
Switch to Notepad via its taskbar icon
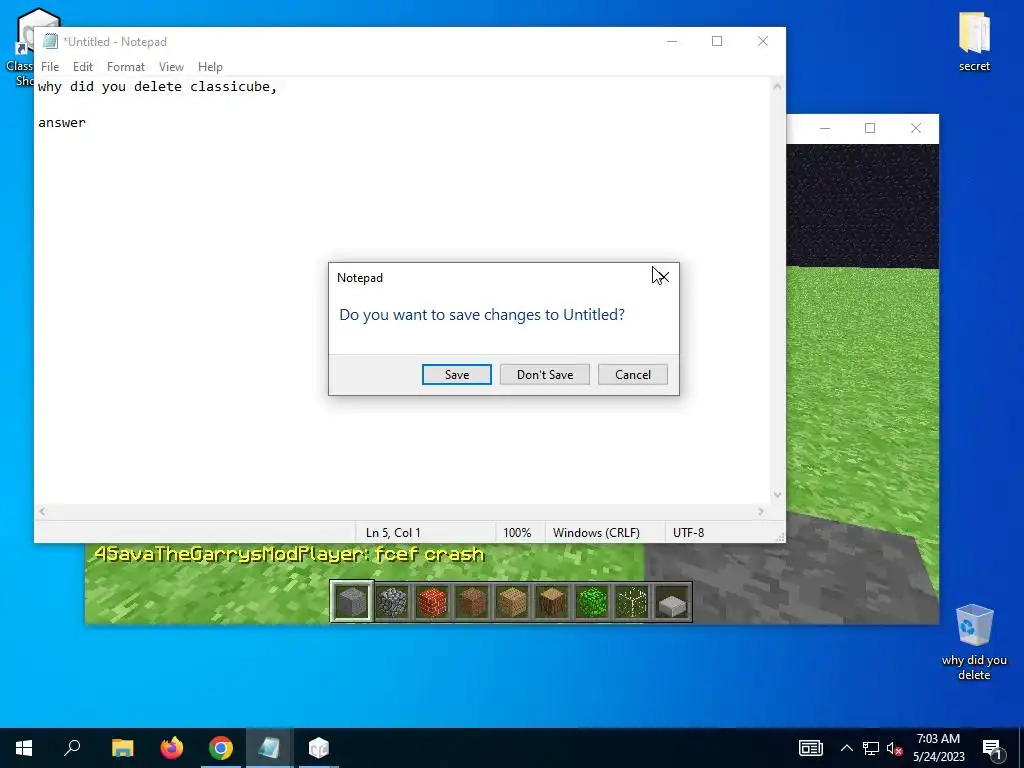(x=269, y=748)
